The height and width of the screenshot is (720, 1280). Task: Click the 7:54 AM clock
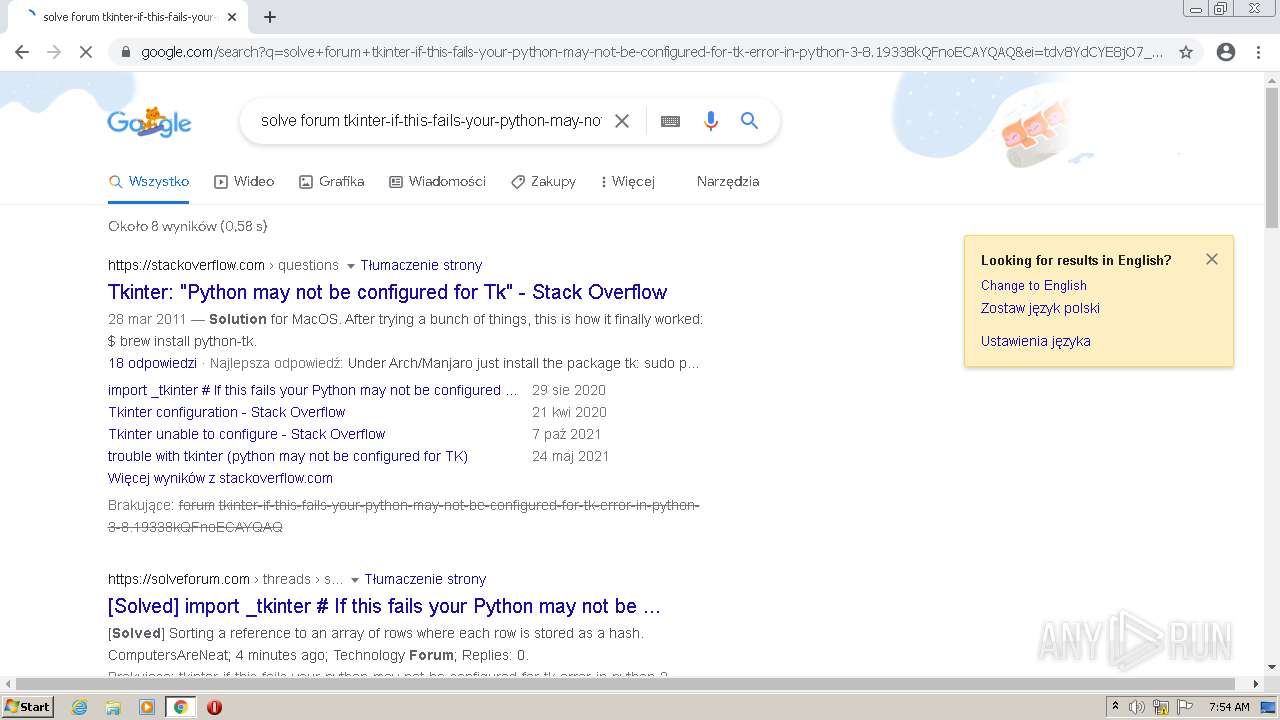click(1229, 707)
